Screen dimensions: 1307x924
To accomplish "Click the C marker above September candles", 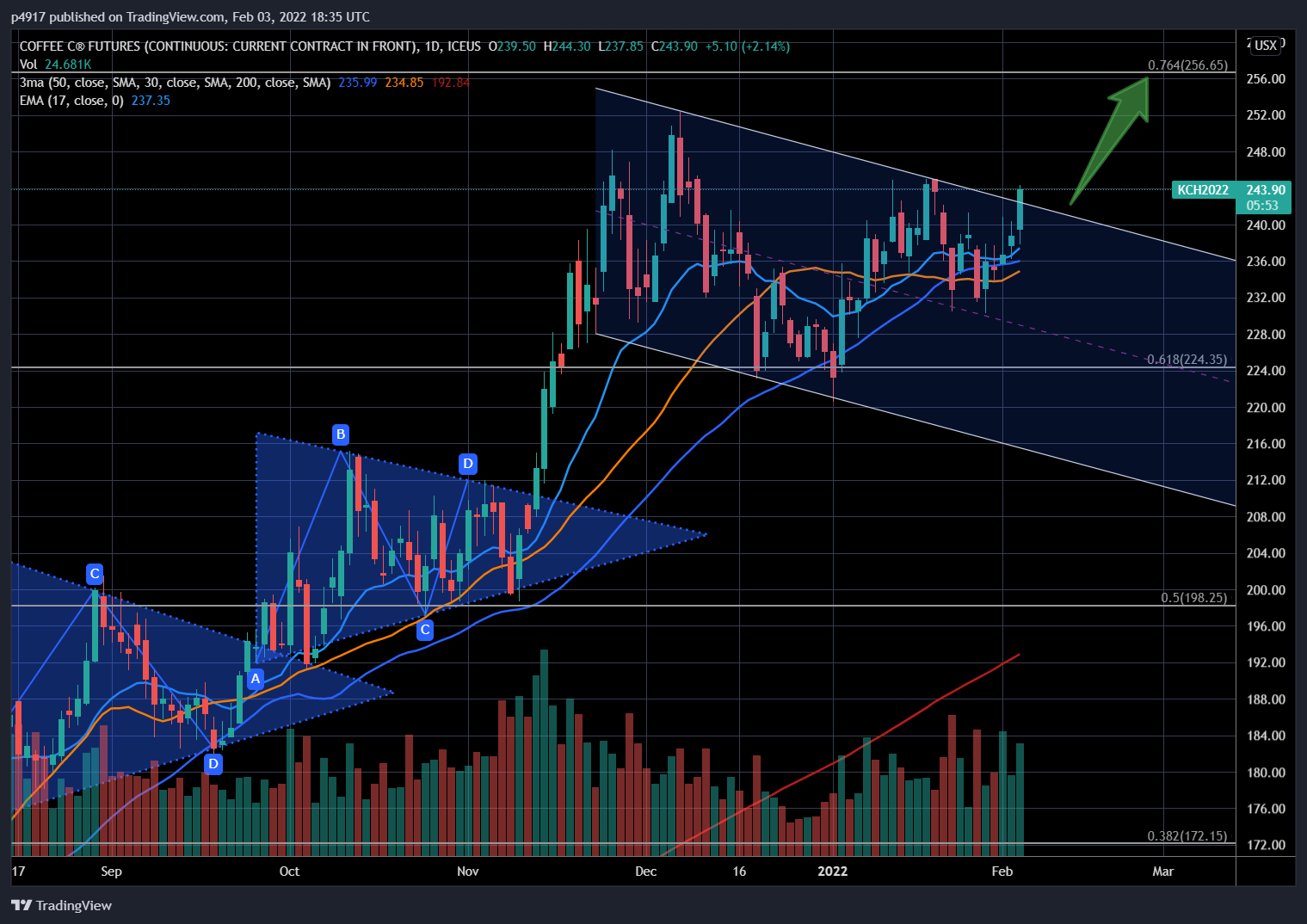I will pos(95,573).
